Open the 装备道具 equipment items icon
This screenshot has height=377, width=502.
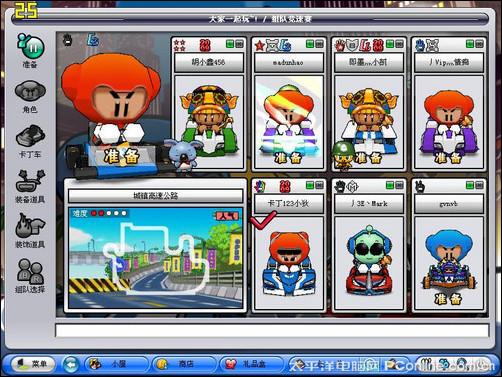coord(30,181)
